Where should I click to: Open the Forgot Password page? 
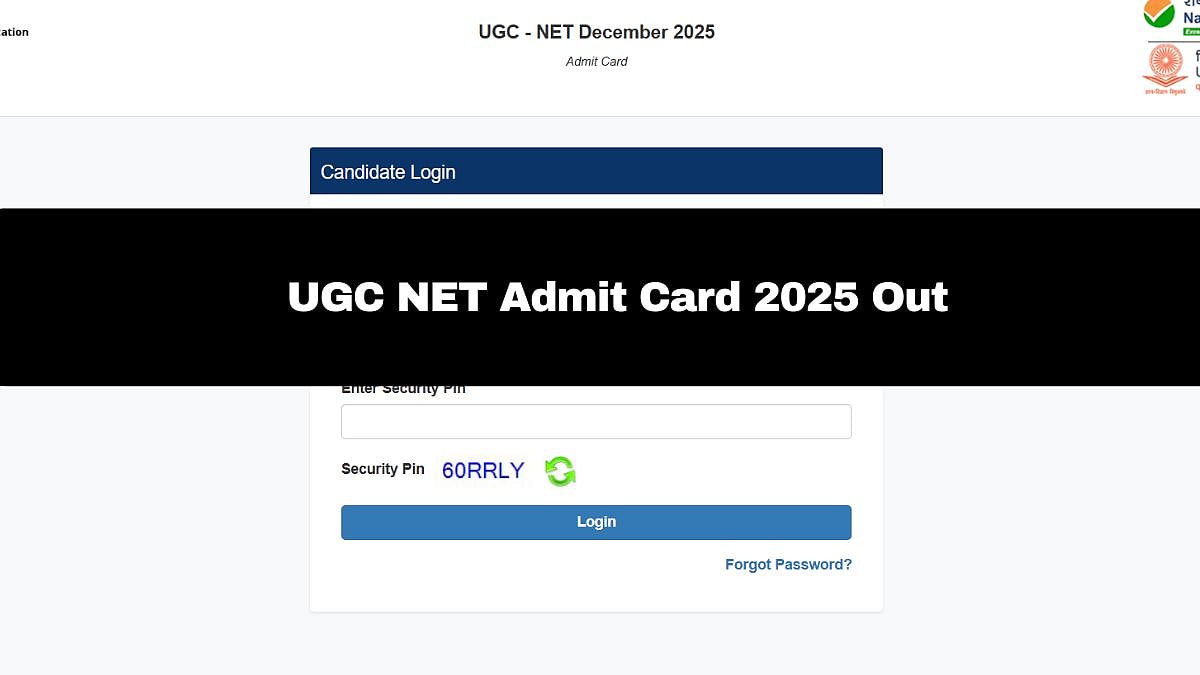[788, 564]
